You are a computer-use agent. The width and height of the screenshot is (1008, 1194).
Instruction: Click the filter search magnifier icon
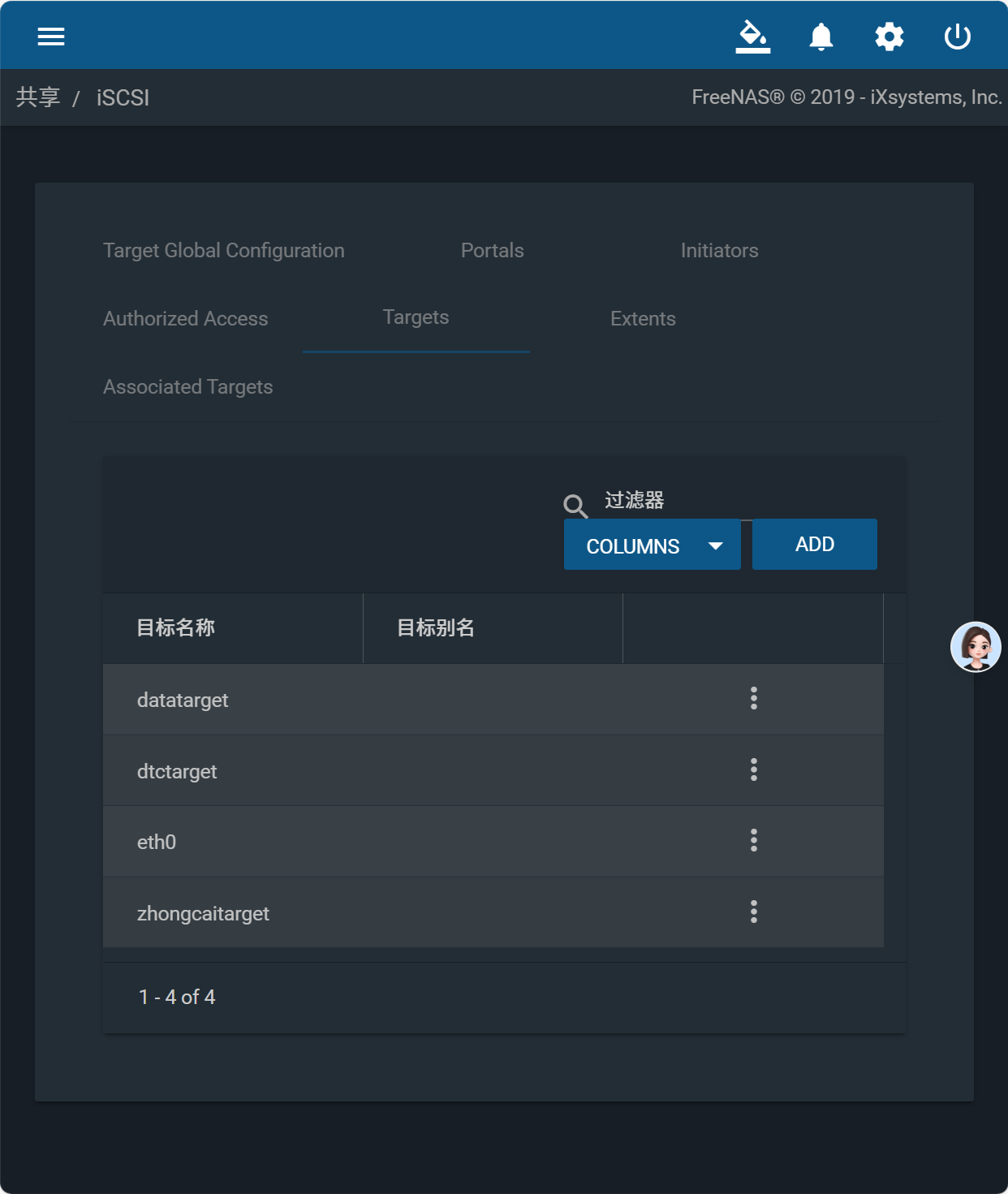pyautogui.click(x=575, y=506)
